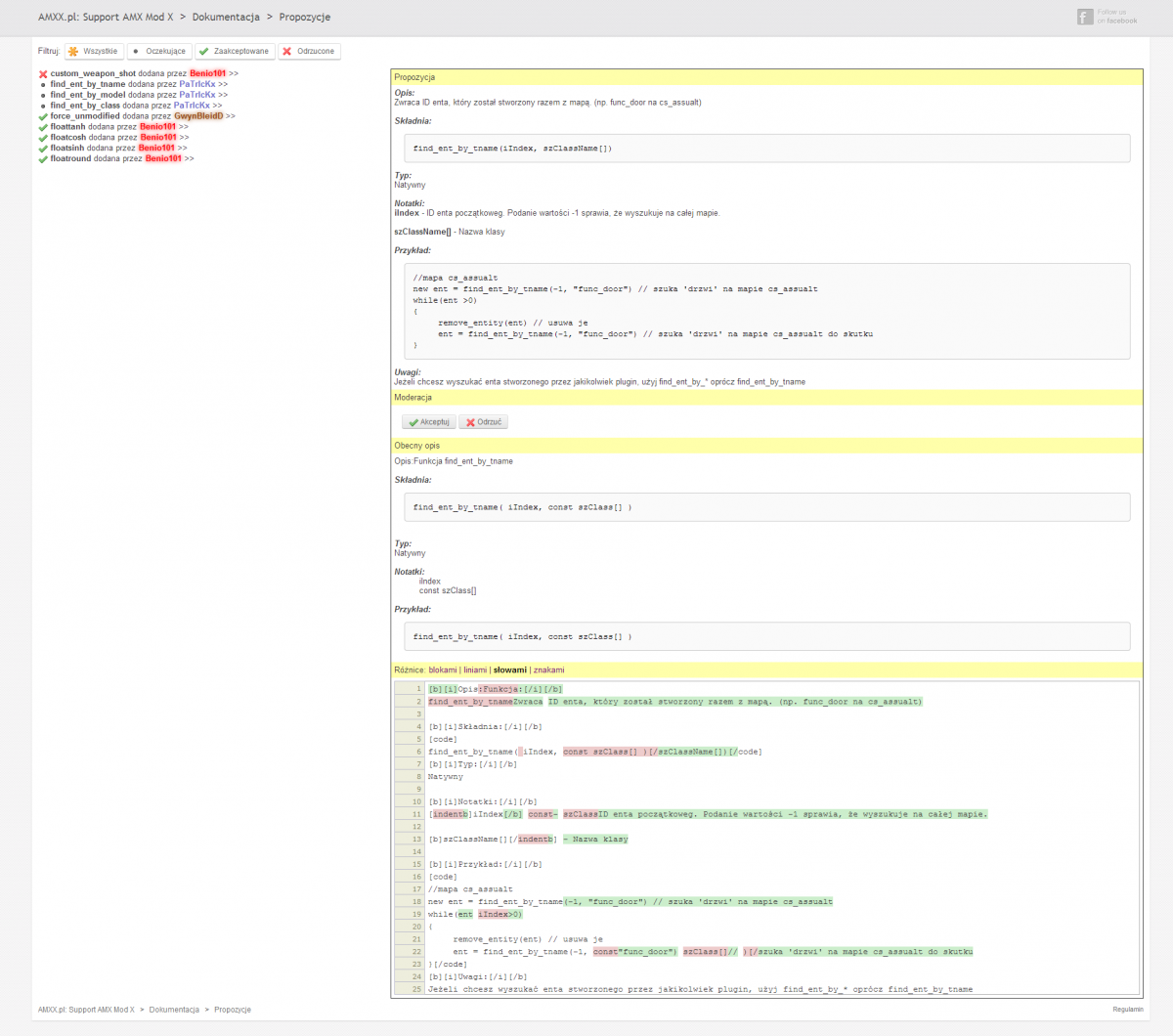Open Benio101 profile on custom_weapon_shot row
This screenshot has height=1036, width=1173.
pyautogui.click(x=207, y=74)
